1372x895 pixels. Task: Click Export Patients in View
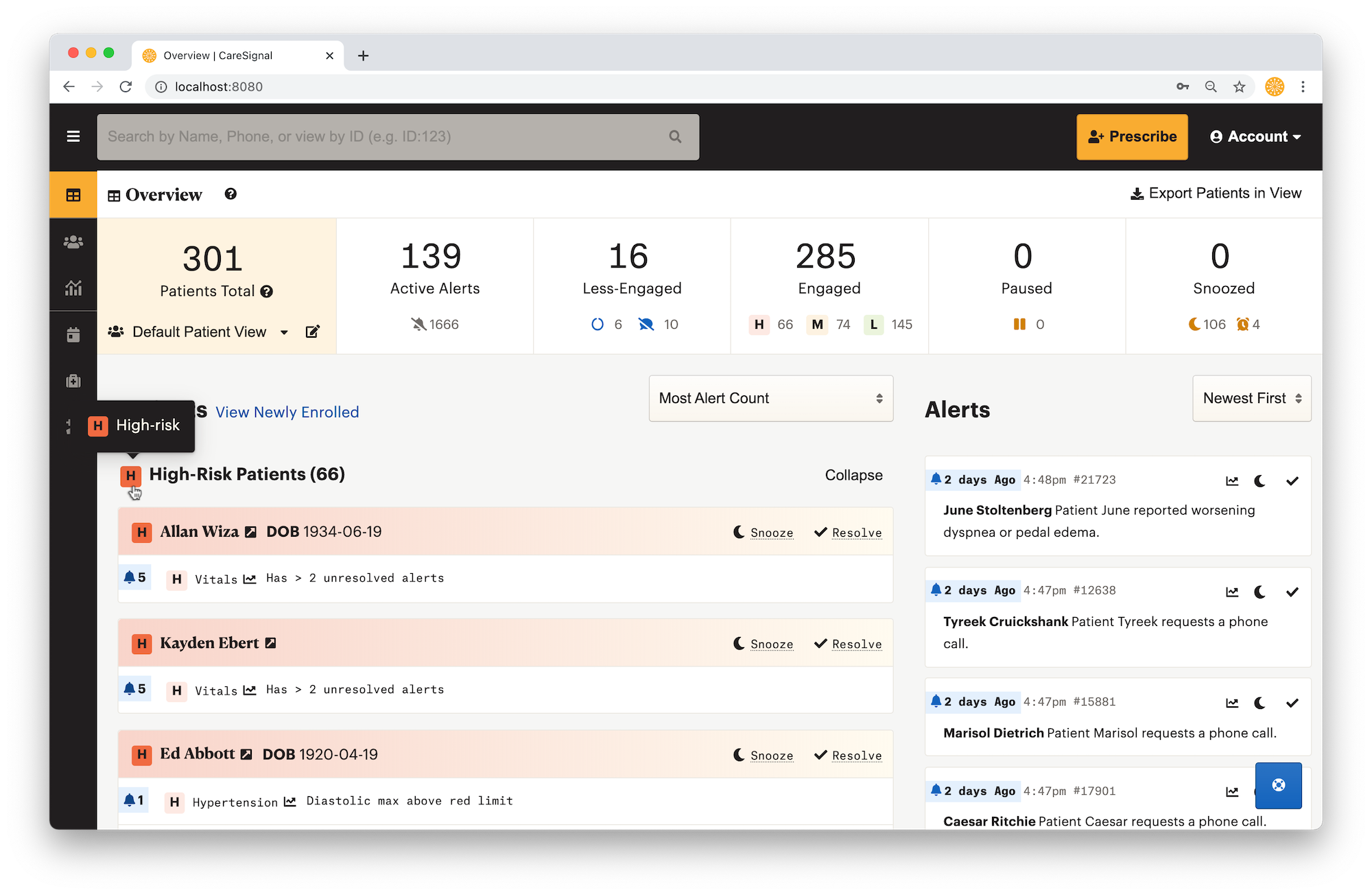click(x=1216, y=194)
